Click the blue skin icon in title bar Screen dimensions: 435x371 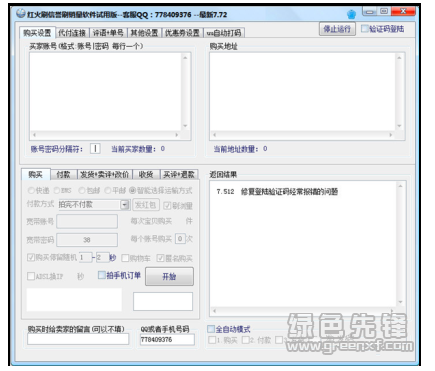[351, 14]
